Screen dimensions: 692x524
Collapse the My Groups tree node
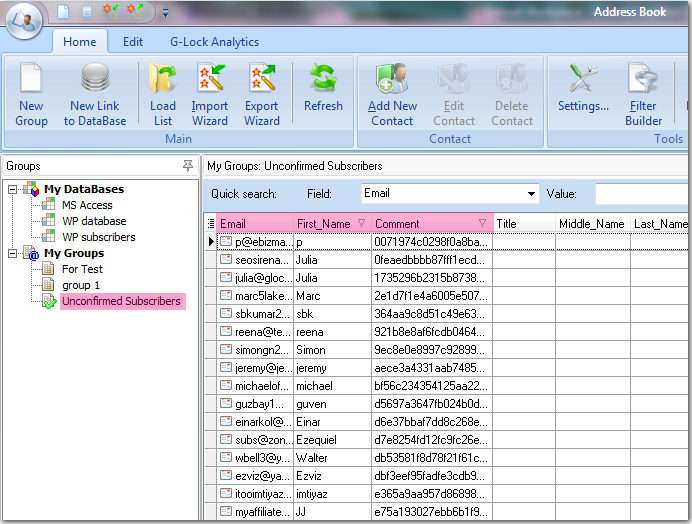pyautogui.click(x=12, y=253)
